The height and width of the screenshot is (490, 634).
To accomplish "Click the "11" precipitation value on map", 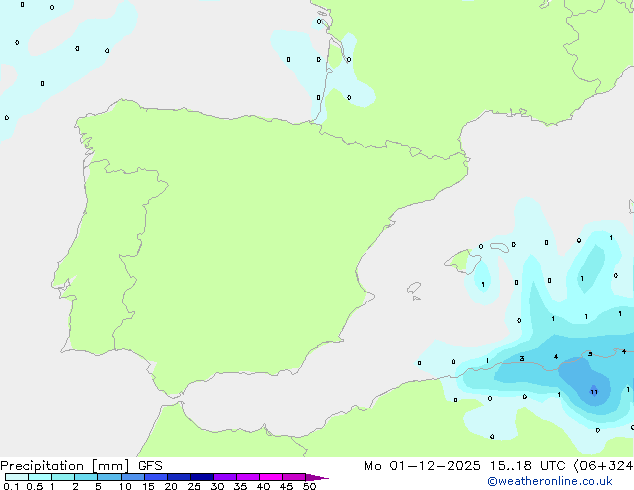I will (x=594, y=392).
